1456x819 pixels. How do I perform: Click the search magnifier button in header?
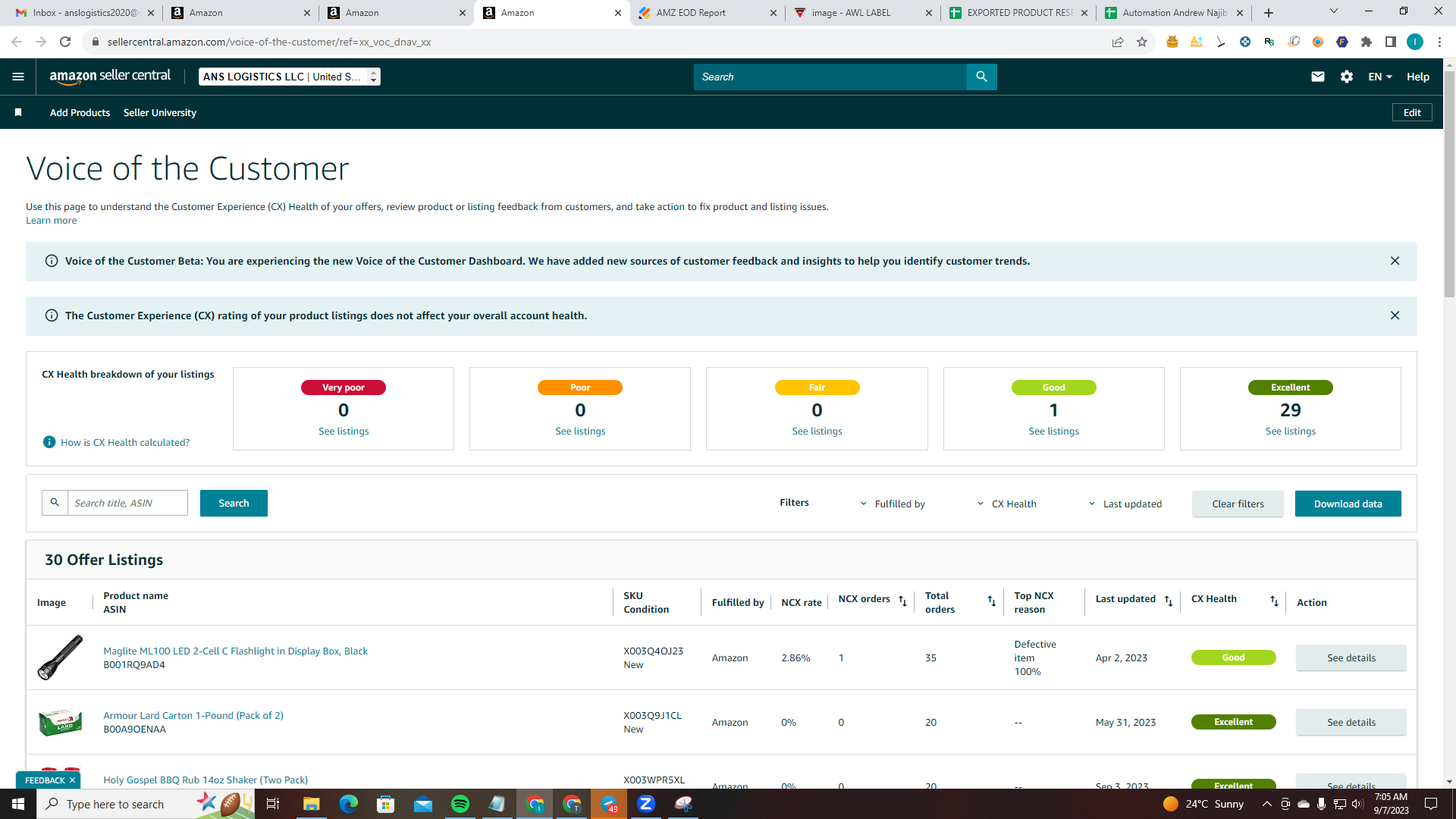981,77
